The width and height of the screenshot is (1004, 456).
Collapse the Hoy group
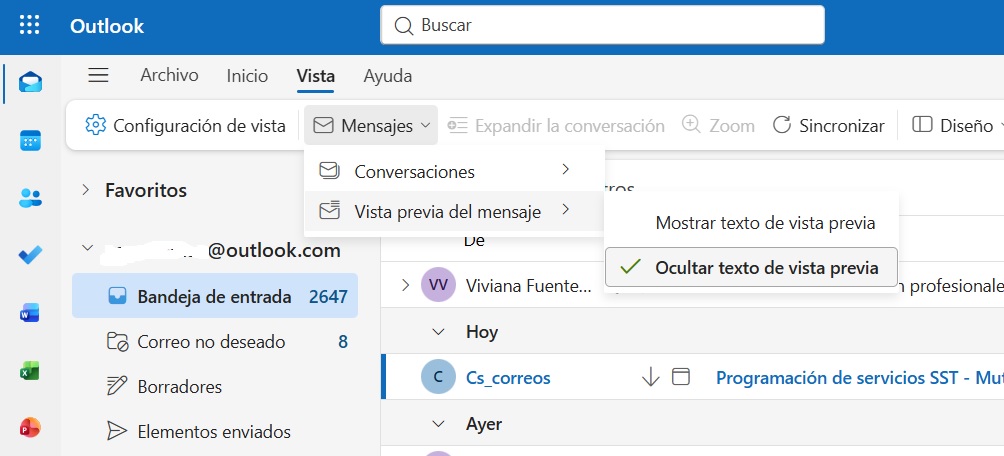click(439, 332)
